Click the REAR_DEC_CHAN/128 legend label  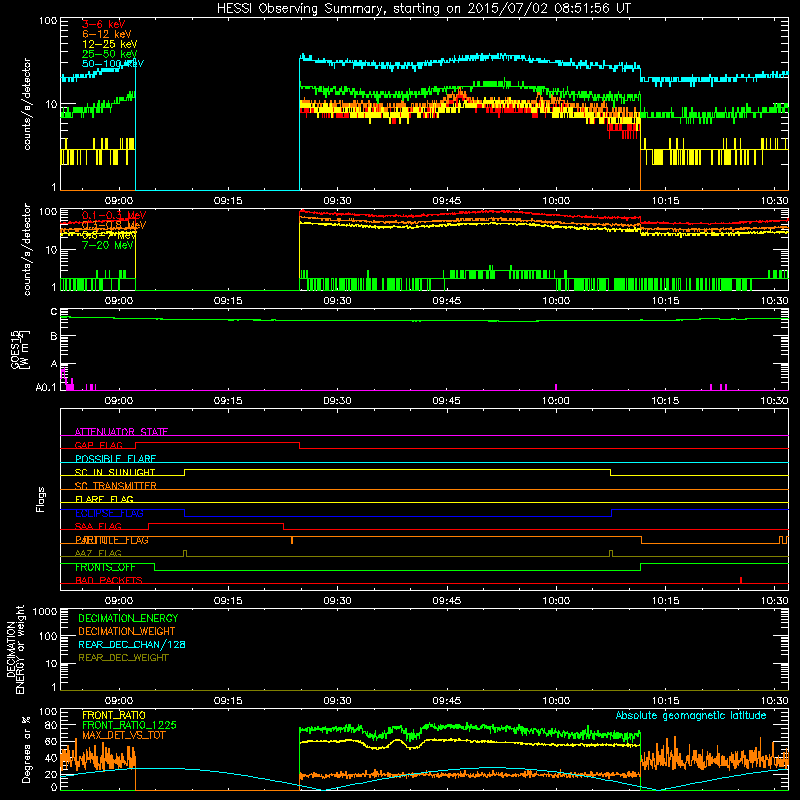click(132, 645)
